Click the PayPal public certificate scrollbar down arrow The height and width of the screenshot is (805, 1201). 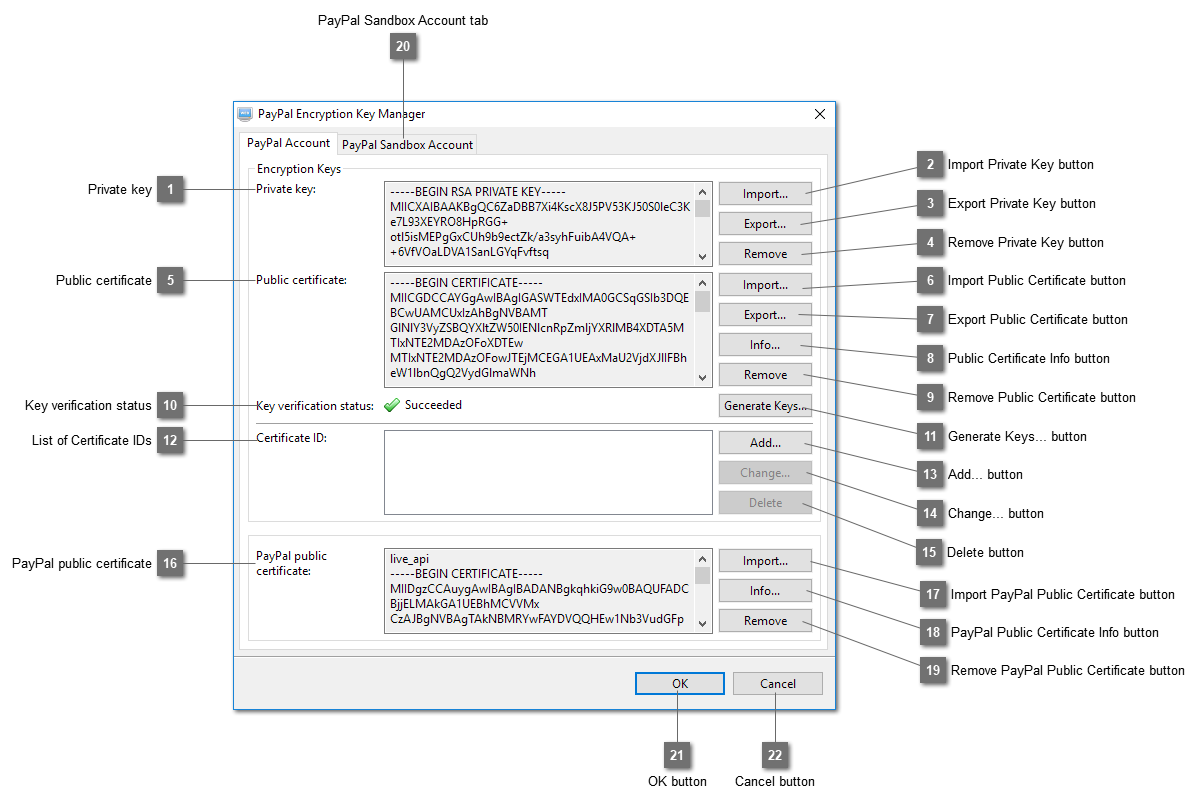coord(703,622)
